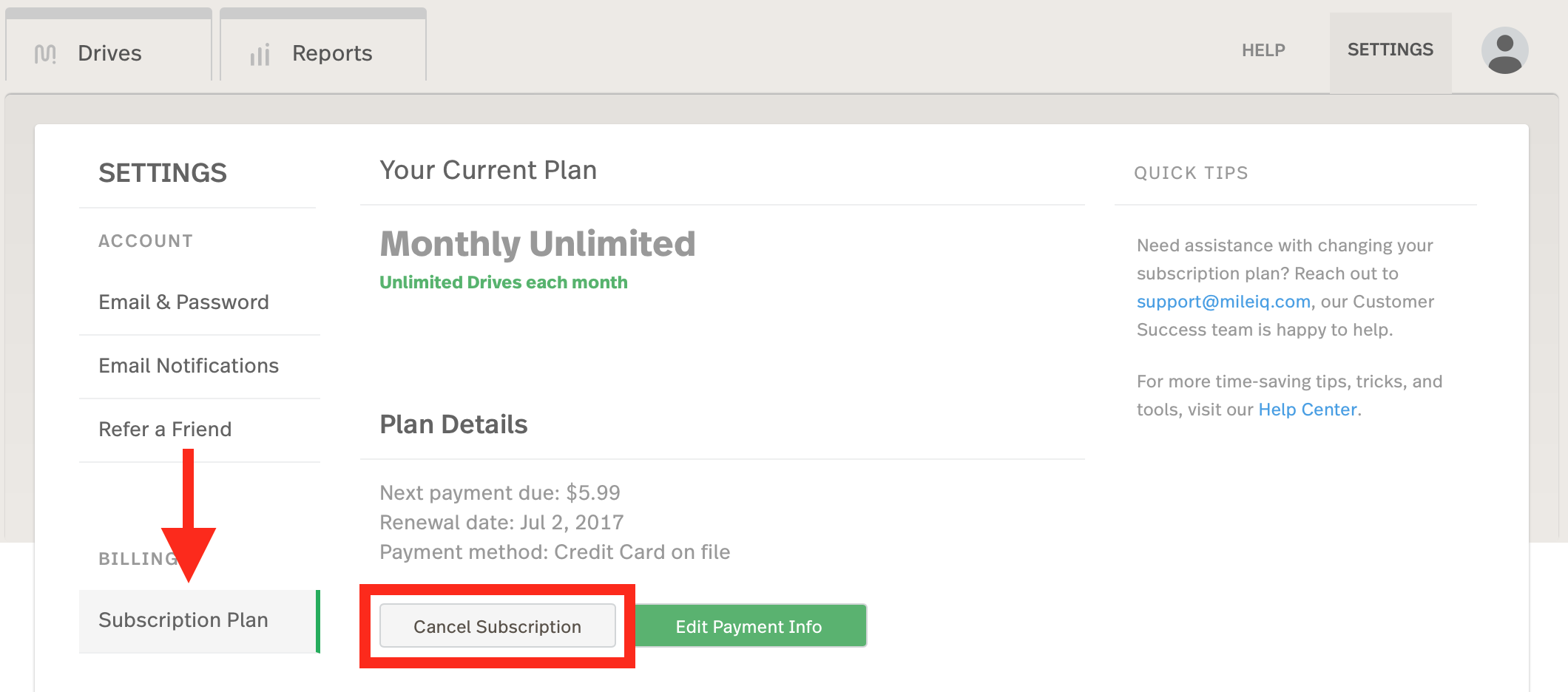Open the SETTINGS menu

pyautogui.click(x=1390, y=49)
